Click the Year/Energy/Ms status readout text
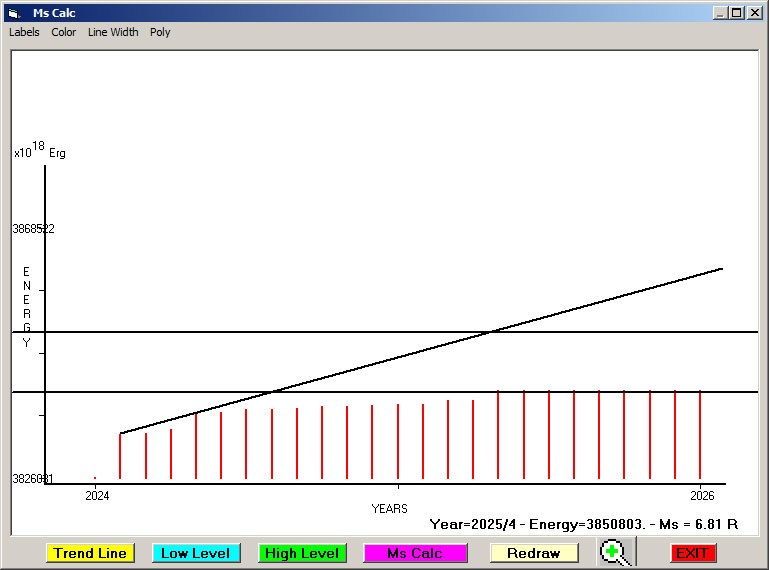769x570 pixels. click(583, 524)
